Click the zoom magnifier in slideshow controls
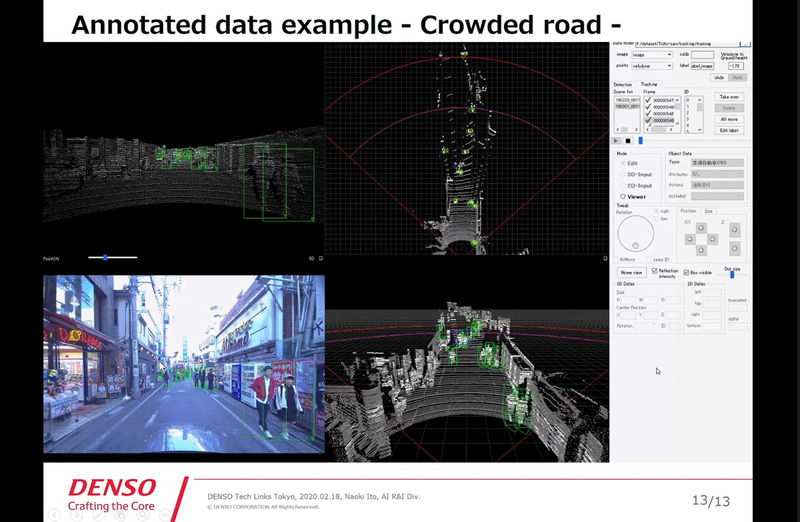This screenshot has height=522, width=800. tap(142, 515)
